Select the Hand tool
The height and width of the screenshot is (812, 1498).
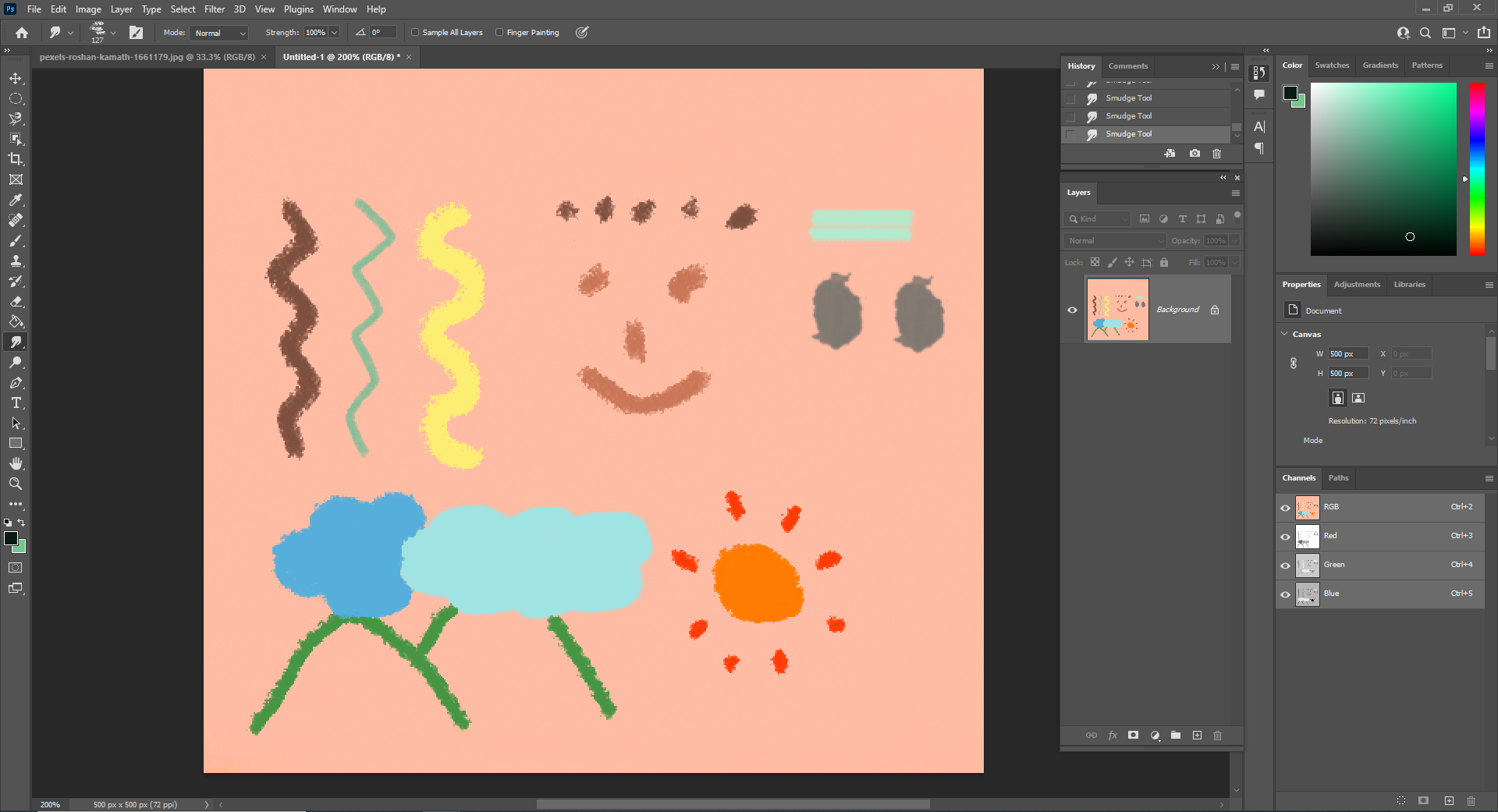[x=16, y=463]
